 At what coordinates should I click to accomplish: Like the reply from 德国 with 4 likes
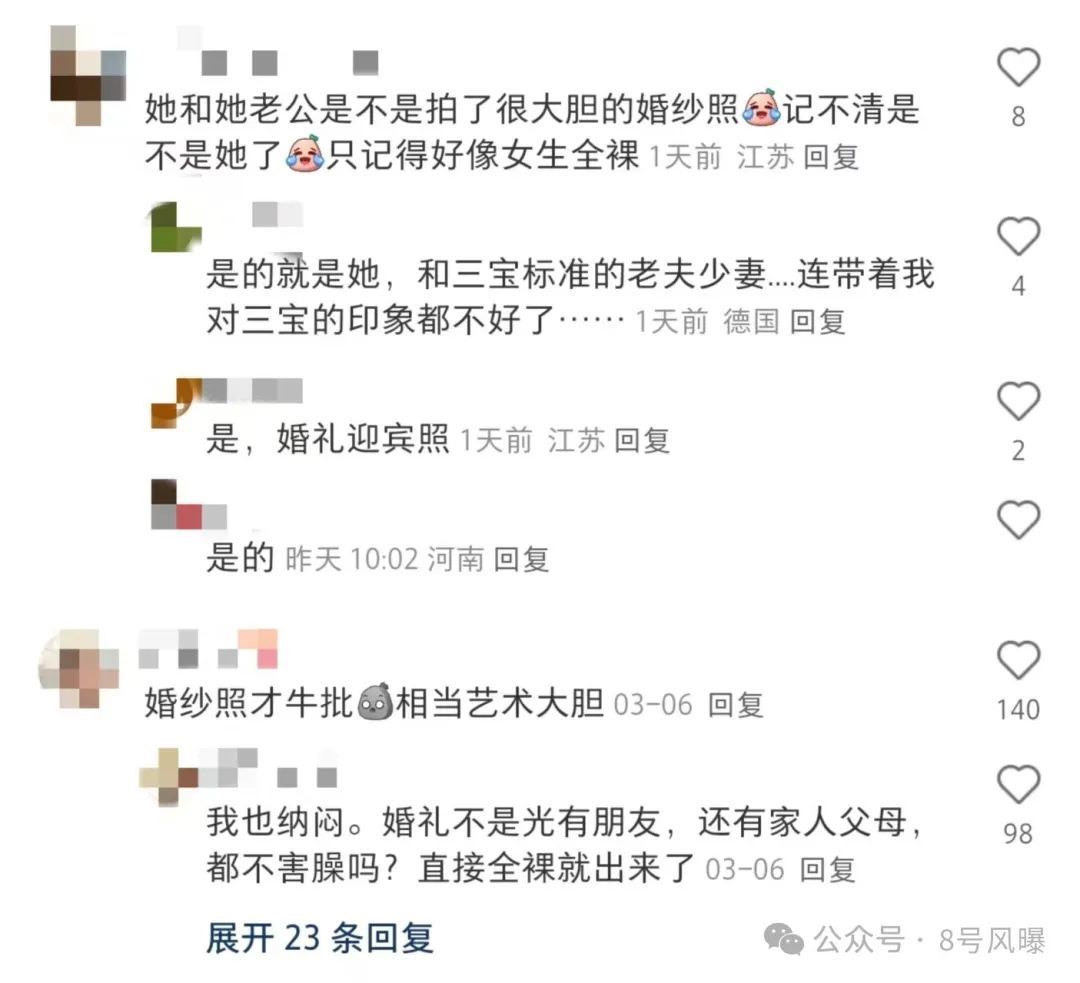(x=1018, y=236)
